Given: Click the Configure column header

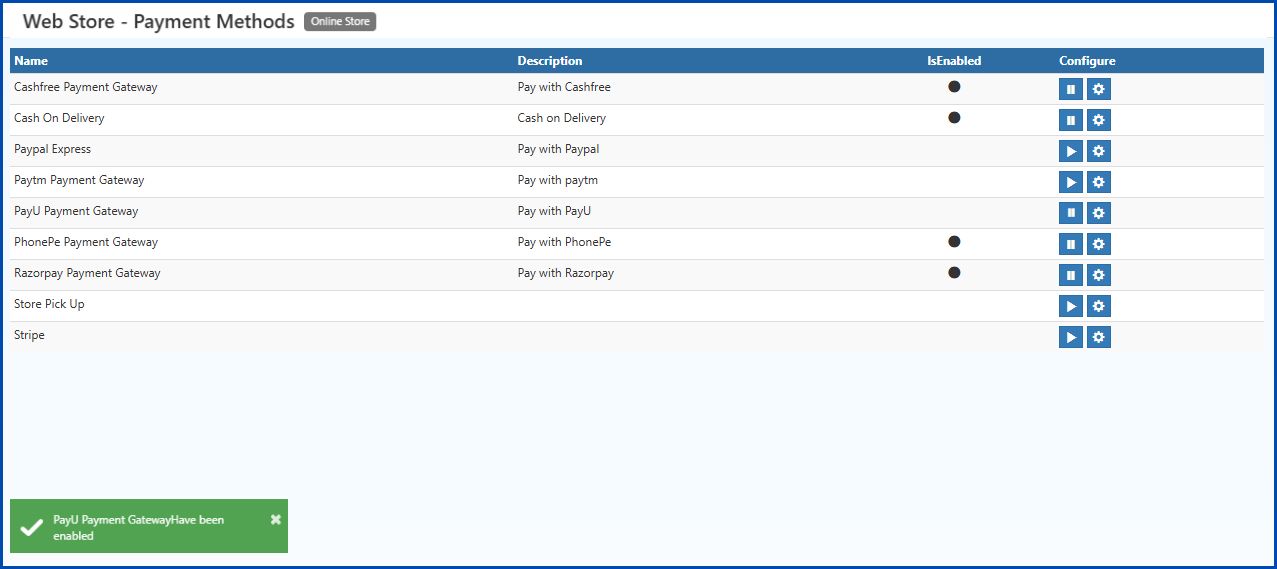Looking at the screenshot, I should click(1087, 61).
